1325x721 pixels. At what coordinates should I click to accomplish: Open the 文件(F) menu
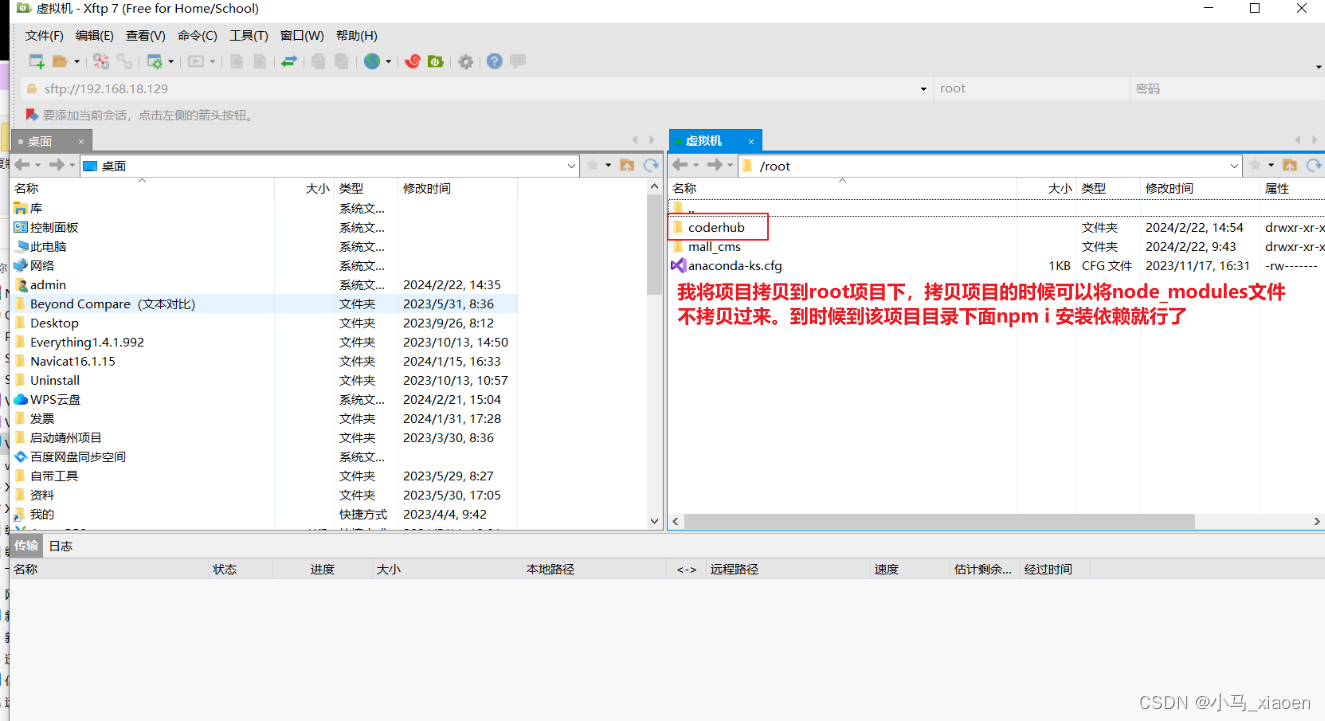pyautogui.click(x=44, y=35)
